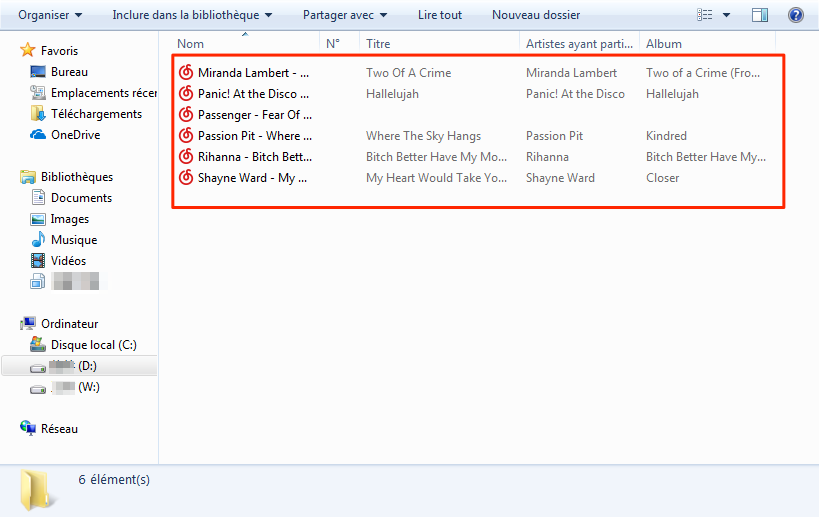Open the view options dropdown arrow
The width and height of the screenshot is (819, 517).
point(726,15)
